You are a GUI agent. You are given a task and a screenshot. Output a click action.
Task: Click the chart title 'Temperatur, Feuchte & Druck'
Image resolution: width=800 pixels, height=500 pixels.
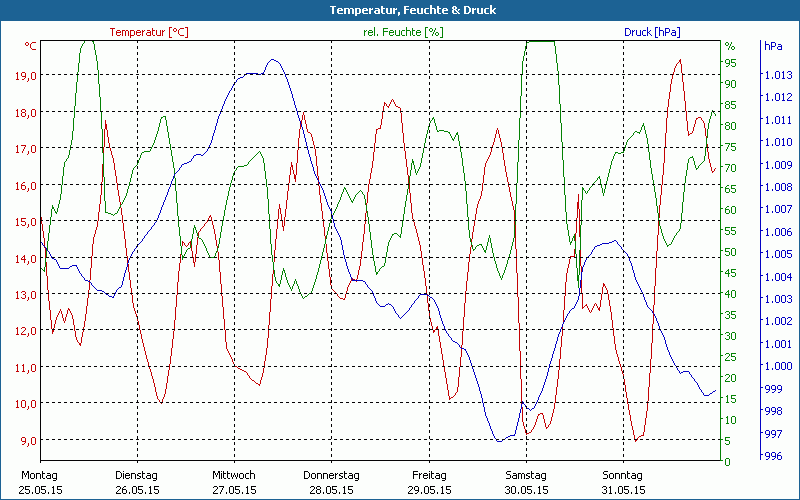pyautogui.click(x=400, y=10)
